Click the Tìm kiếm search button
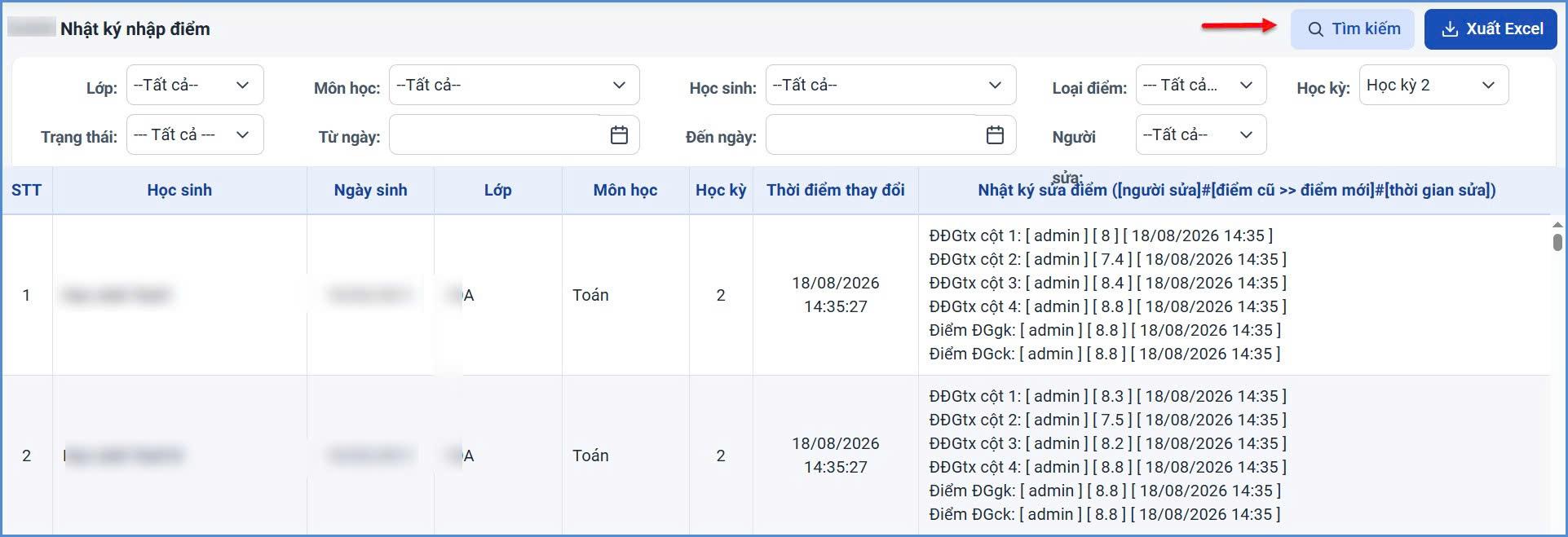Image resolution: width=1568 pixels, height=537 pixels. [x=1354, y=29]
